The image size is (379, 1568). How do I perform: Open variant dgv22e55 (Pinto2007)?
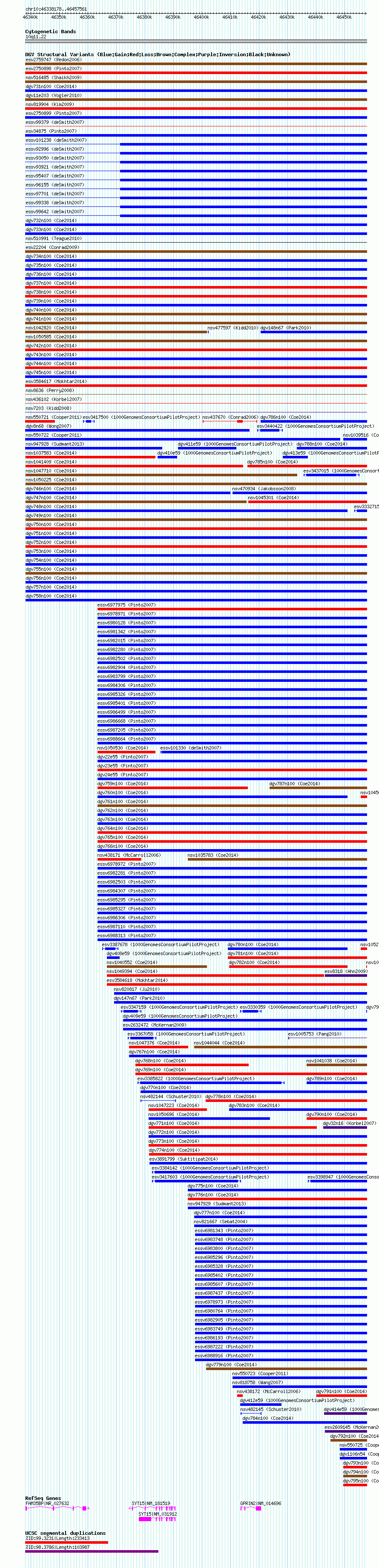click(232, 761)
